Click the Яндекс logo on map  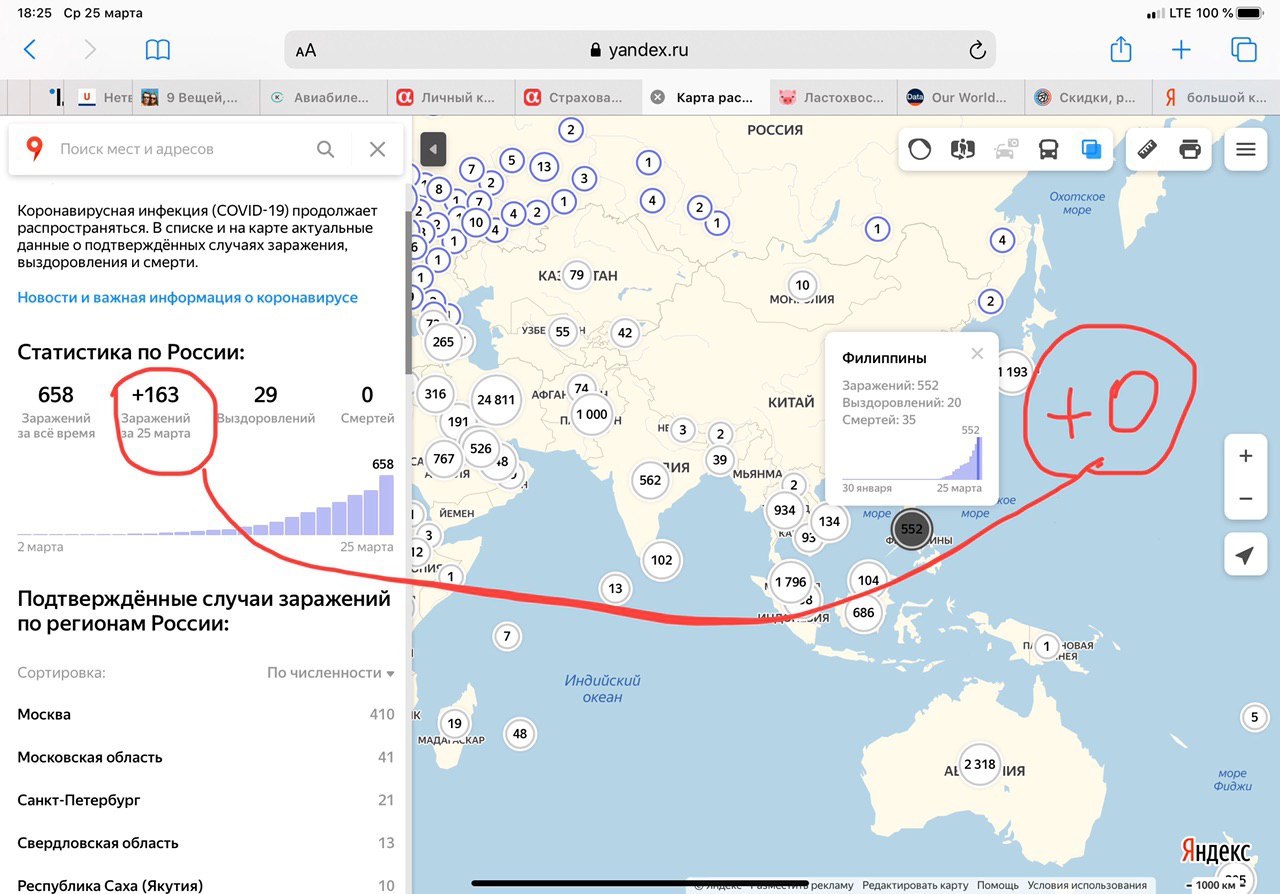(x=1215, y=851)
